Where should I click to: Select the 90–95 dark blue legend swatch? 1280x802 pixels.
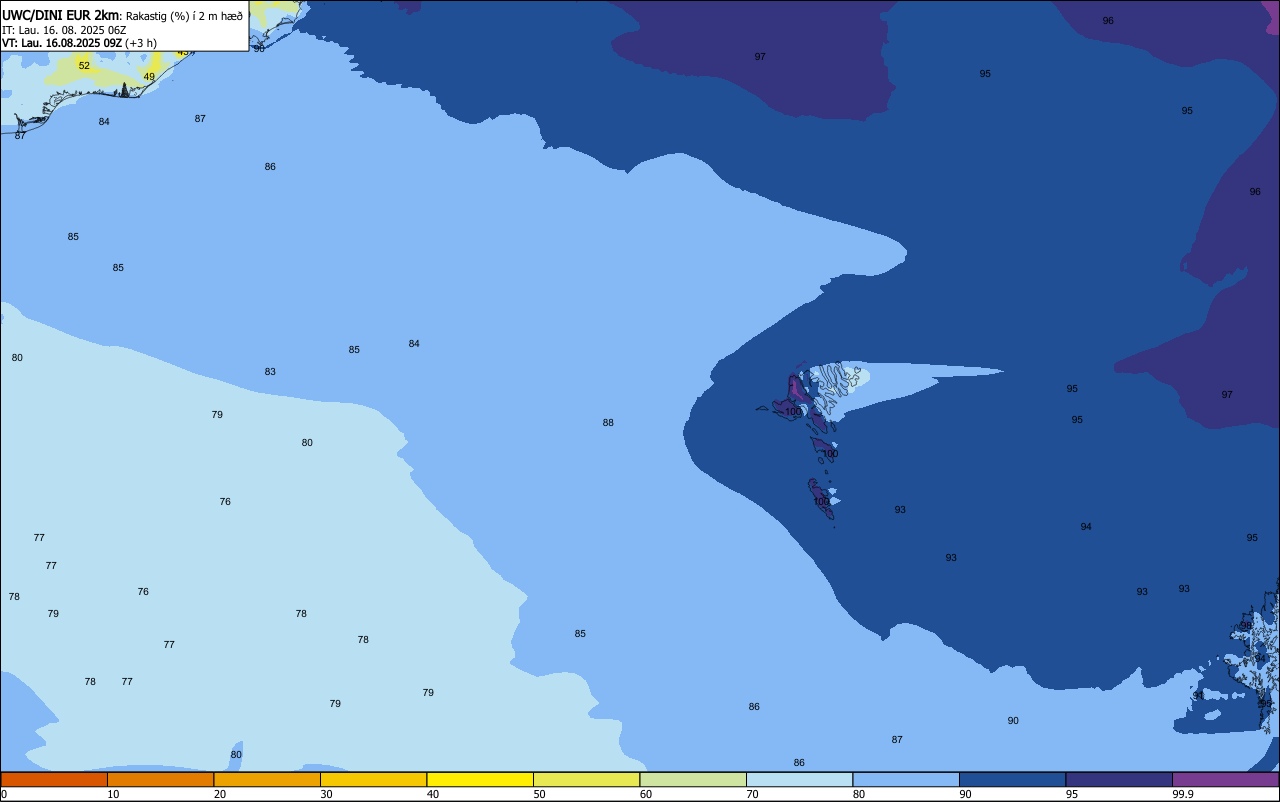pyautogui.click(x=1012, y=779)
